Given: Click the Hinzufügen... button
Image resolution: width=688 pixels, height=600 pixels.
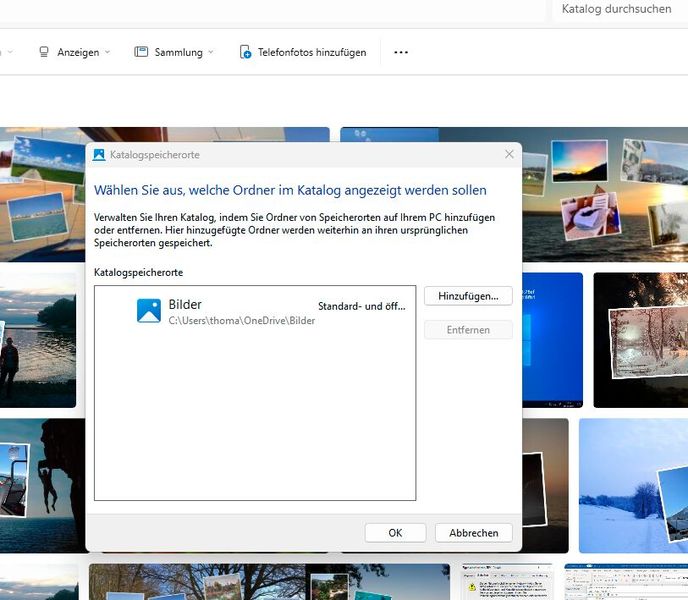Looking at the screenshot, I should click(x=468, y=296).
